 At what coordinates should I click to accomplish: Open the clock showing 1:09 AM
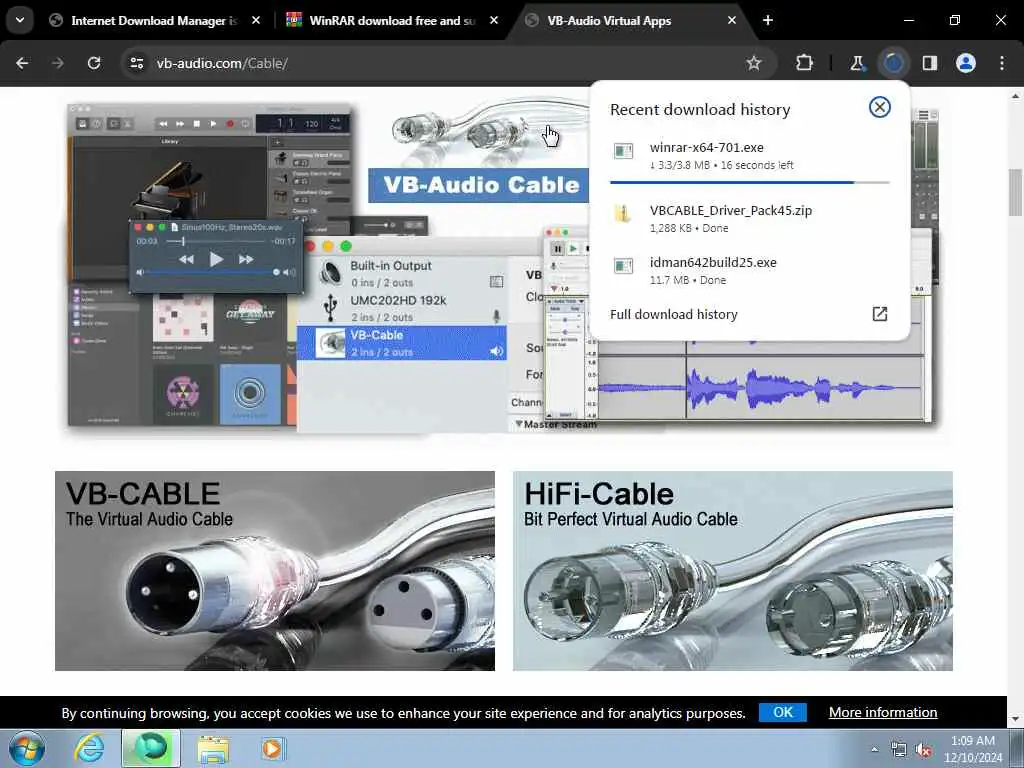click(972, 749)
